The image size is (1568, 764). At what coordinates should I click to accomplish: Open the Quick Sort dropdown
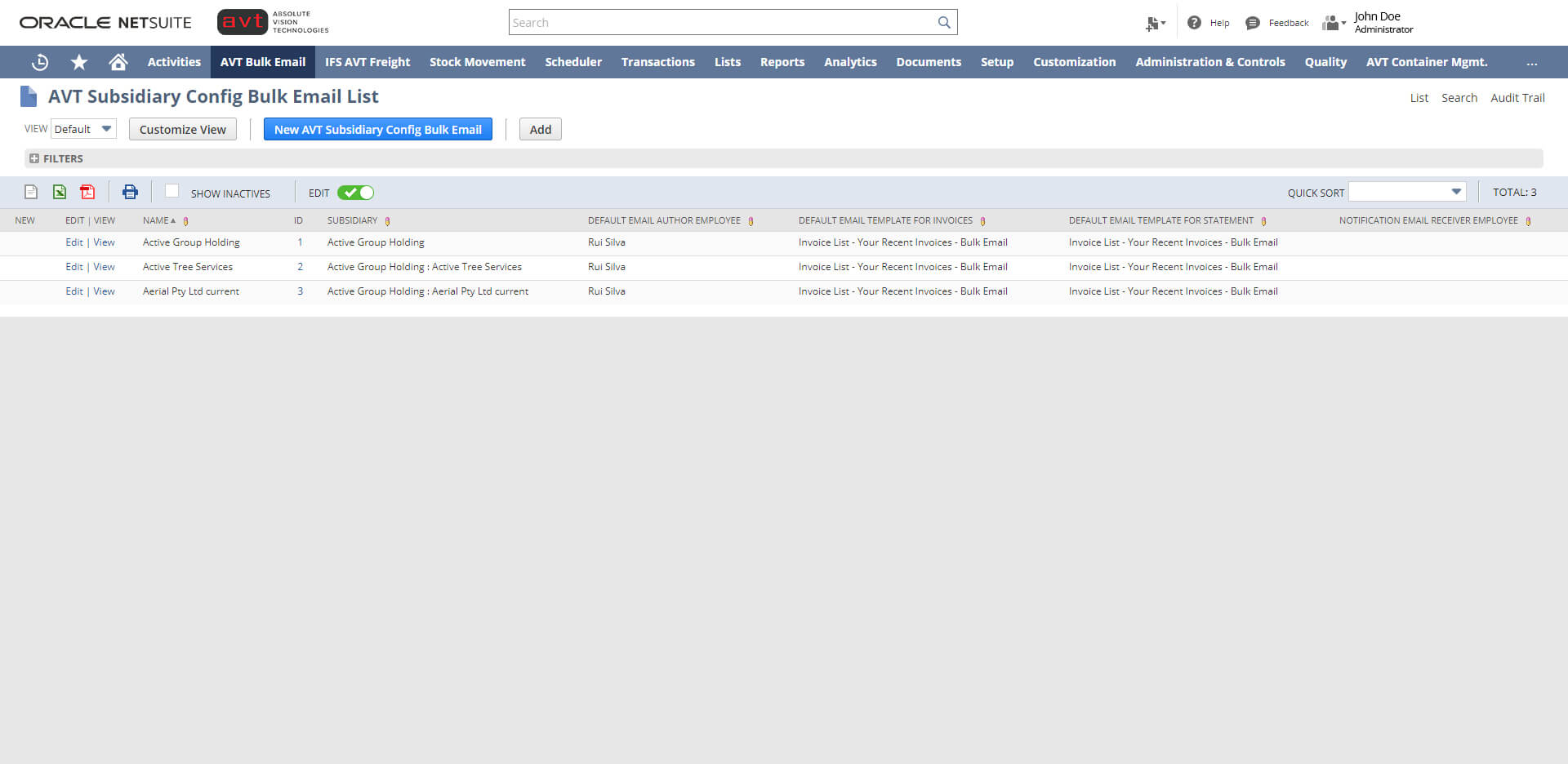[x=1456, y=191]
